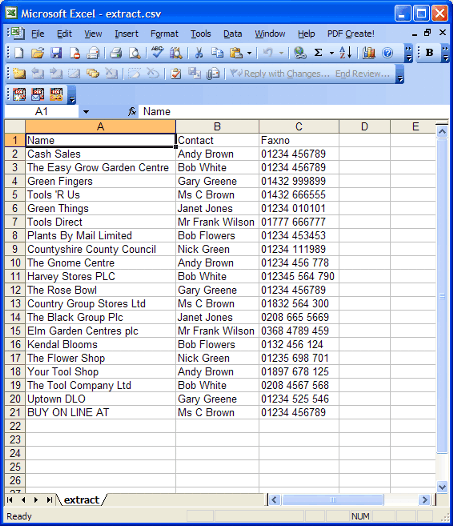Expand Formatting toolbar options chevron
Viewport: 453px width, 526px height.
coord(445,53)
